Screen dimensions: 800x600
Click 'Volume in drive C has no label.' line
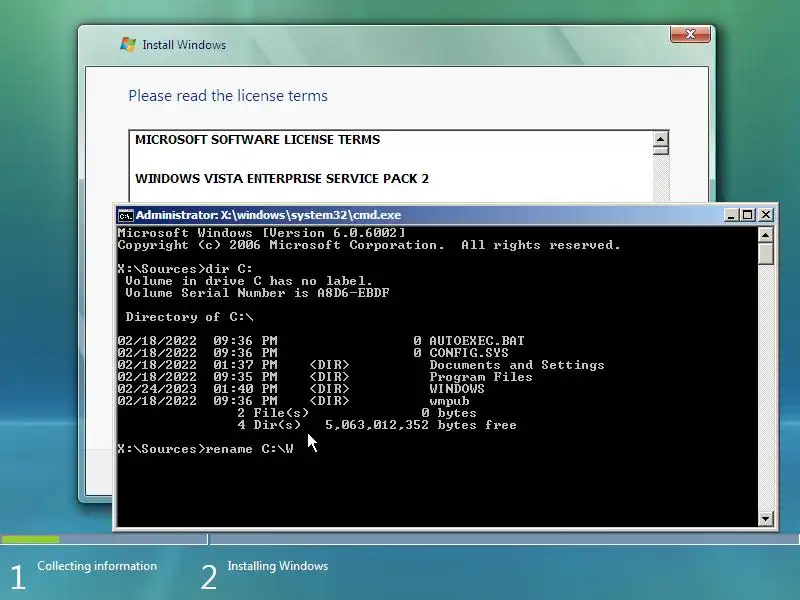tap(249, 281)
